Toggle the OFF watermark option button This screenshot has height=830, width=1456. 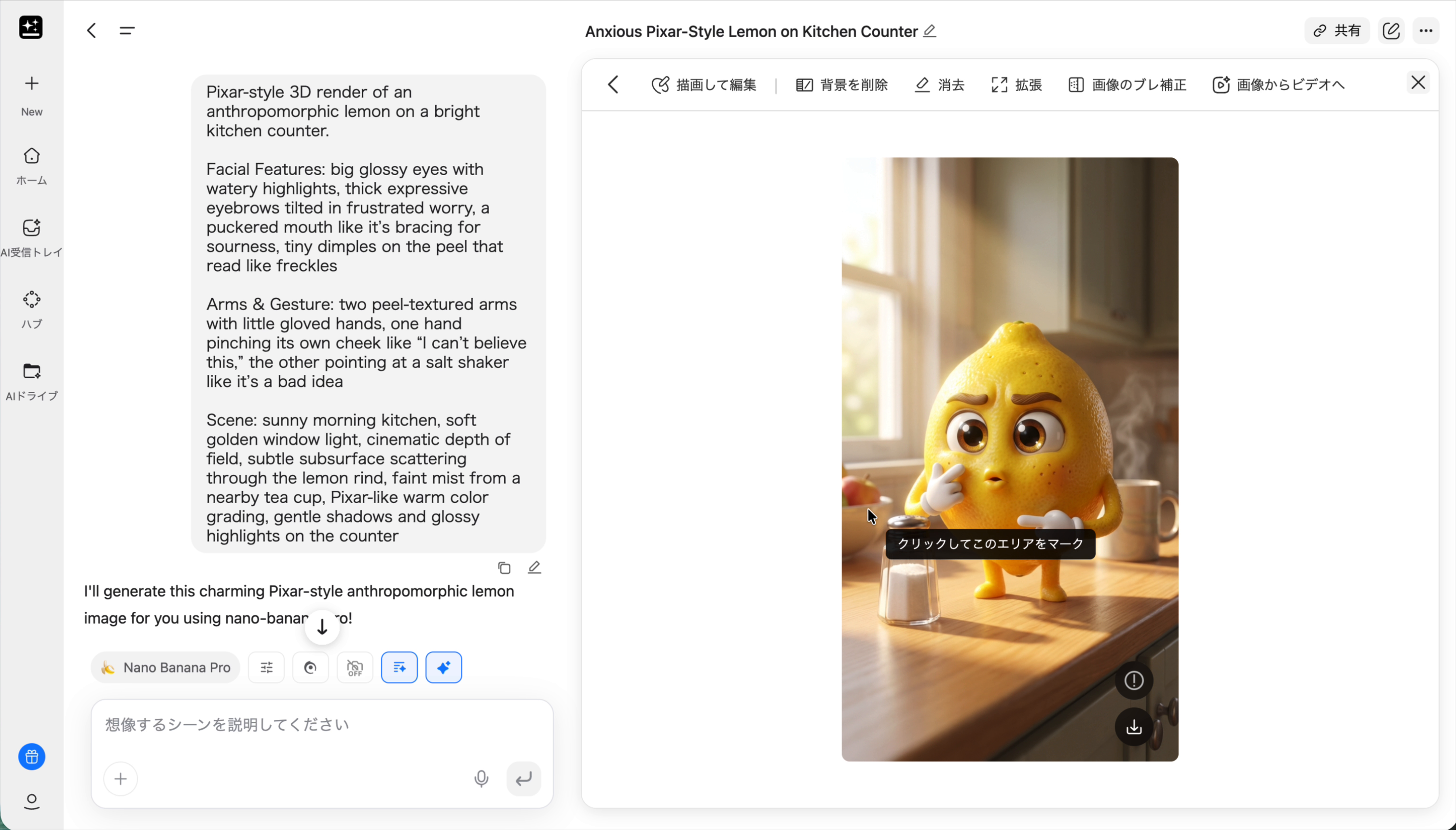(x=355, y=667)
